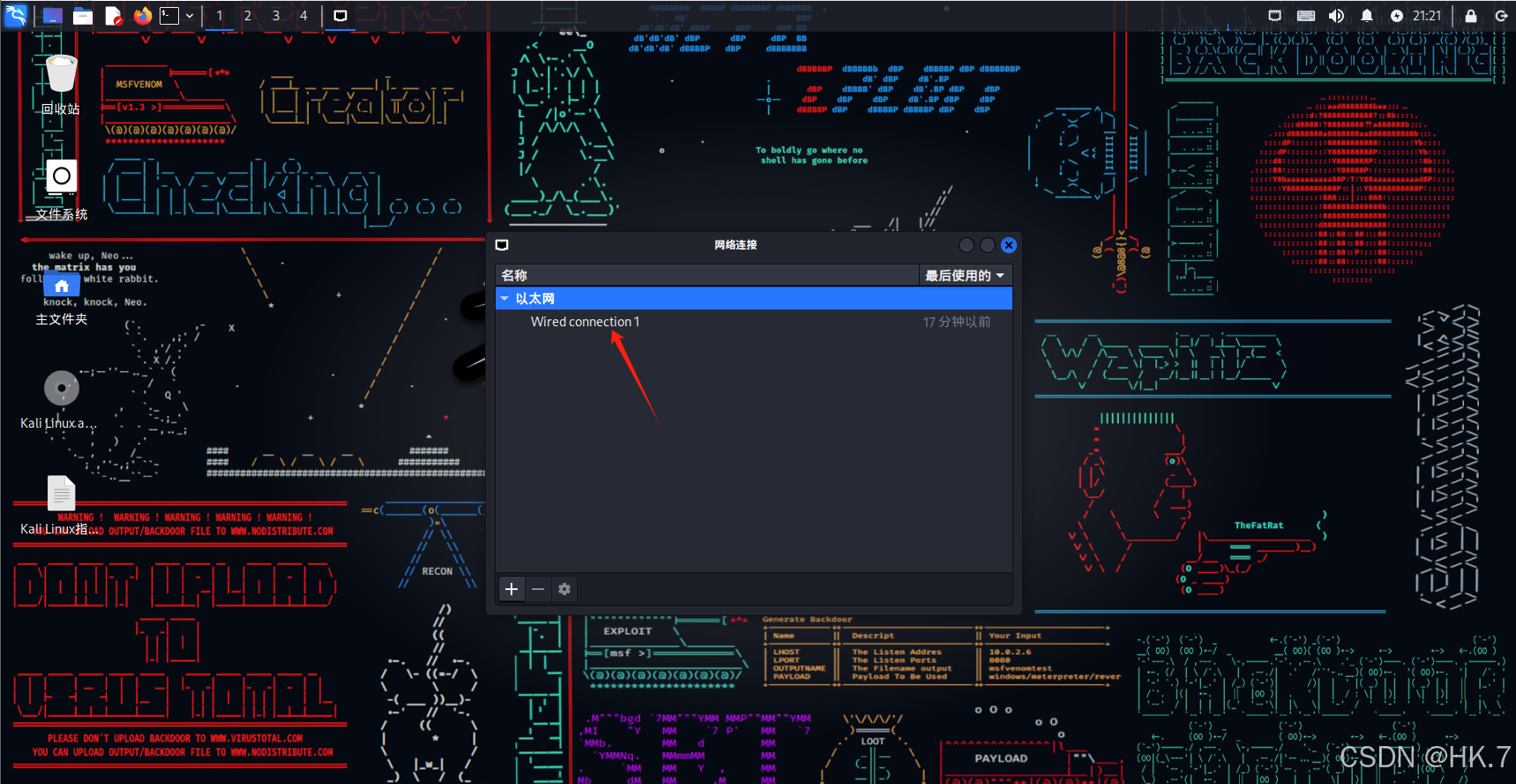Switch to workspace 3
The width and height of the screenshot is (1516, 784).
click(x=276, y=16)
